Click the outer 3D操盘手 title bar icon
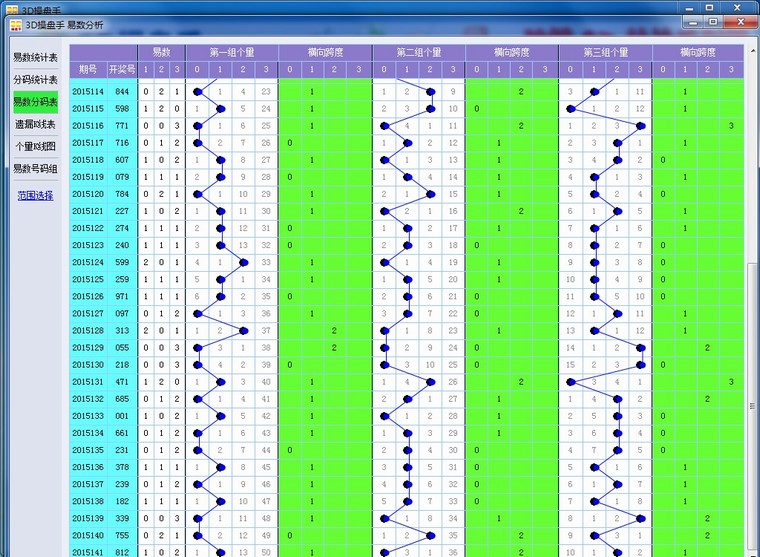The image size is (760, 557). [10, 8]
